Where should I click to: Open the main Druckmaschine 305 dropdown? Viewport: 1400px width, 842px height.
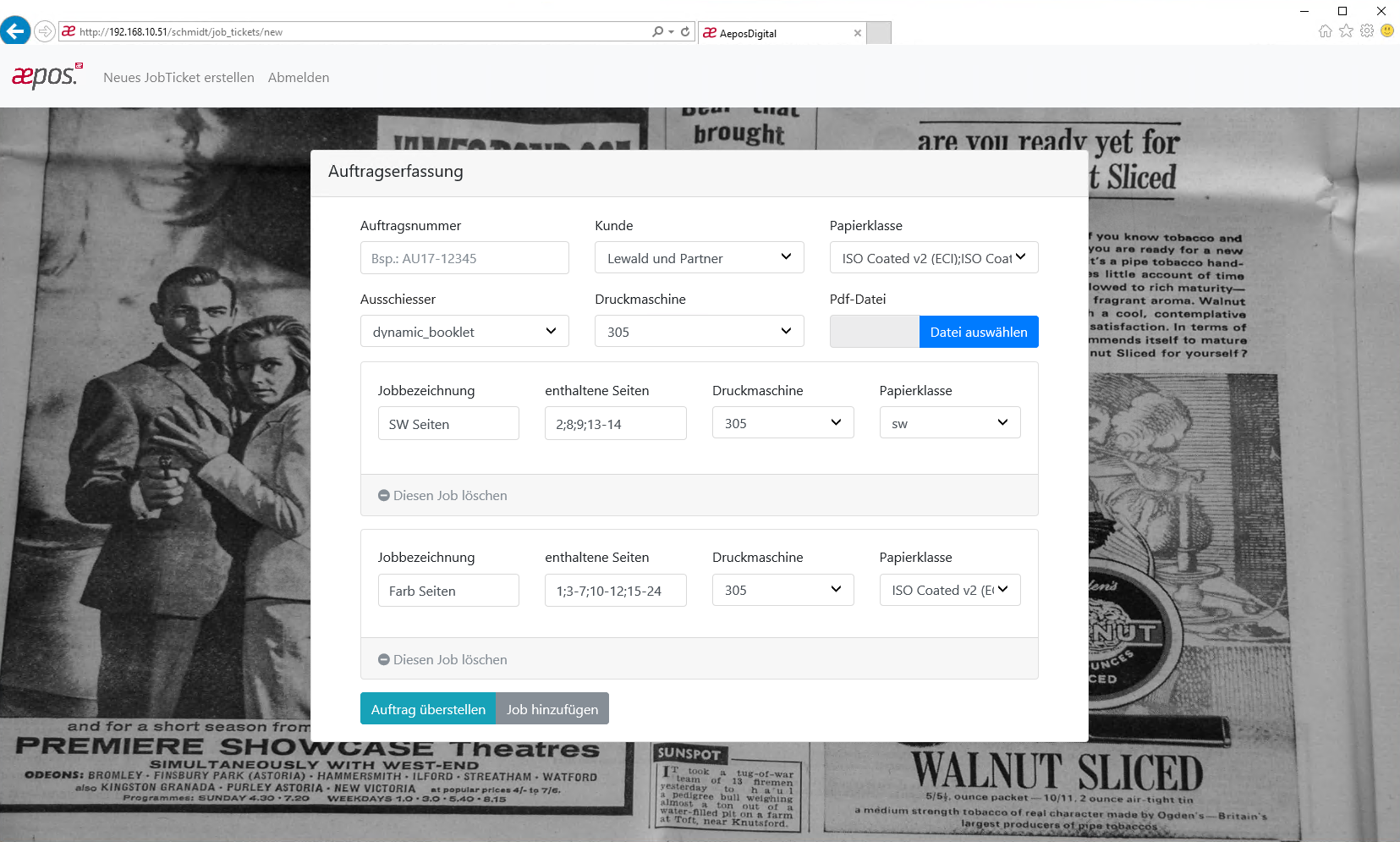pyautogui.click(x=700, y=332)
